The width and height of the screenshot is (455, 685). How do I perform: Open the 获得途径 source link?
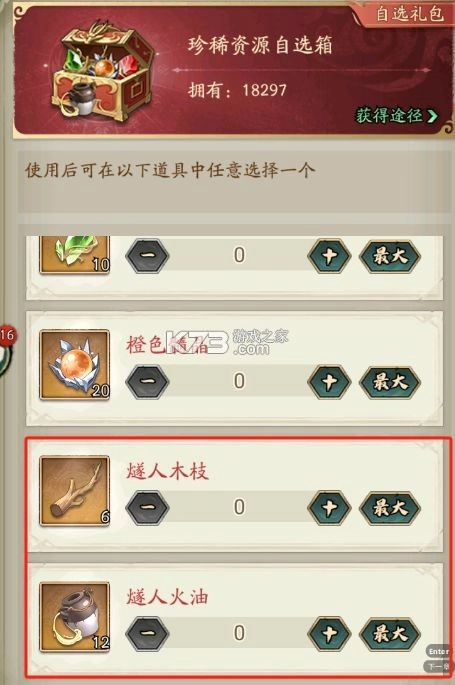(x=396, y=115)
